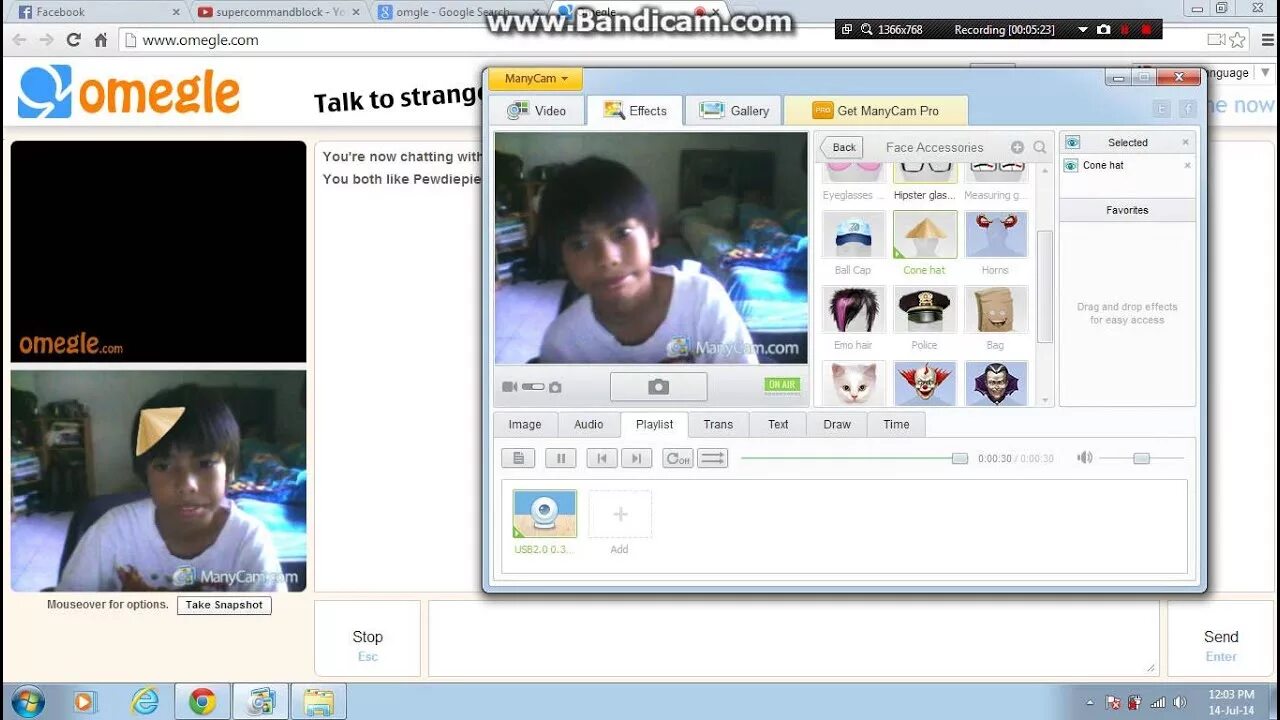Open Internet Explorer from the taskbar
The width and height of the screenshot is (1280, 720).
[145, 702]
